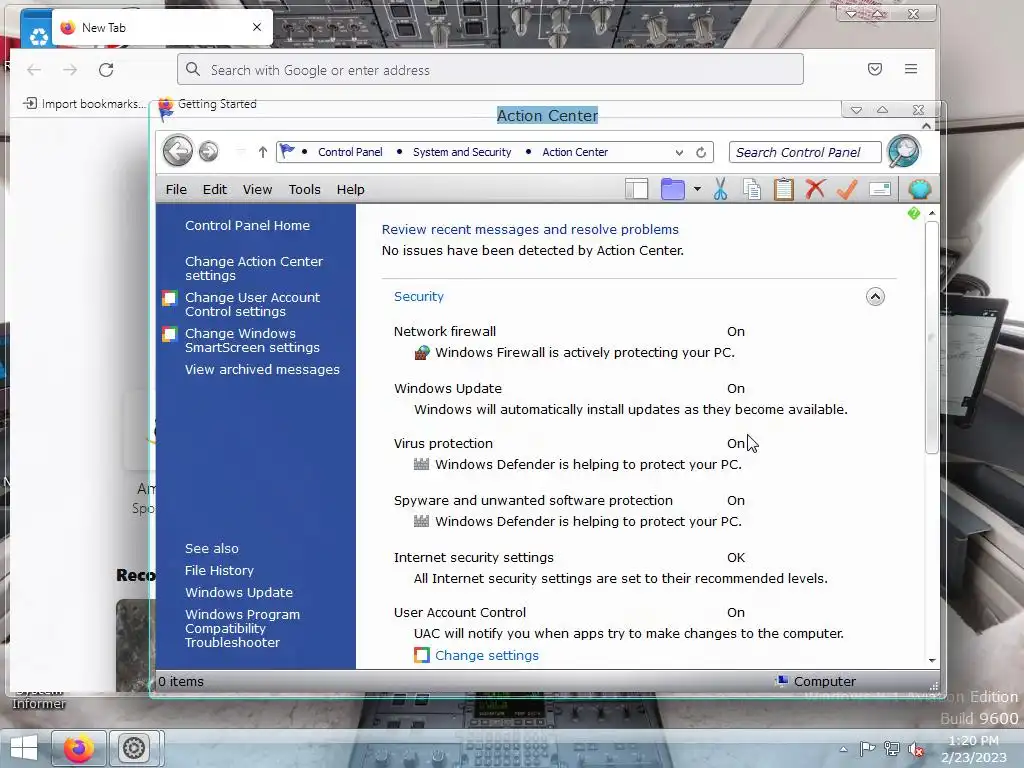Click the envelope Properties toolbar icon
This screenshot has height=768, width=1024.
click(880, 189)
